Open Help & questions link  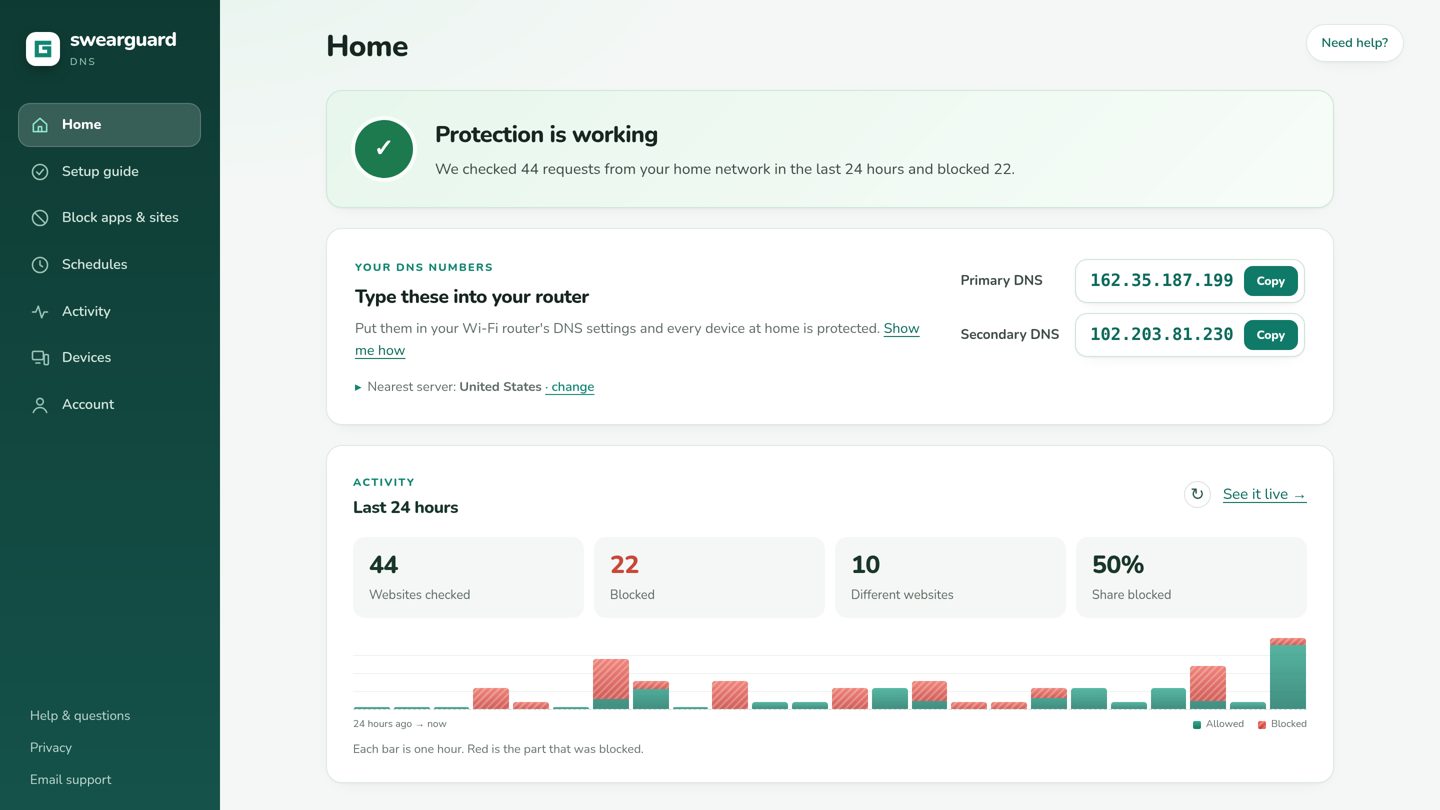tap(80, 716)
